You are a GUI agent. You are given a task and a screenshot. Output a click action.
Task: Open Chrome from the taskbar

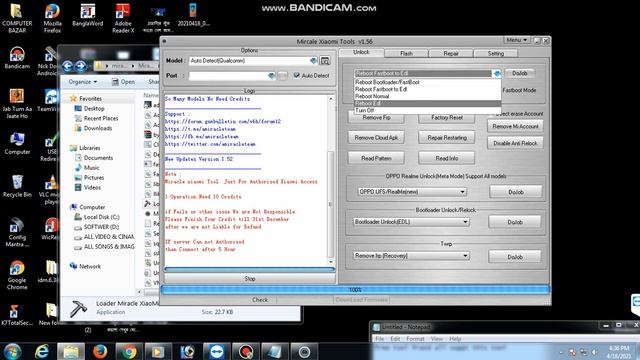(x=129, y=351)
